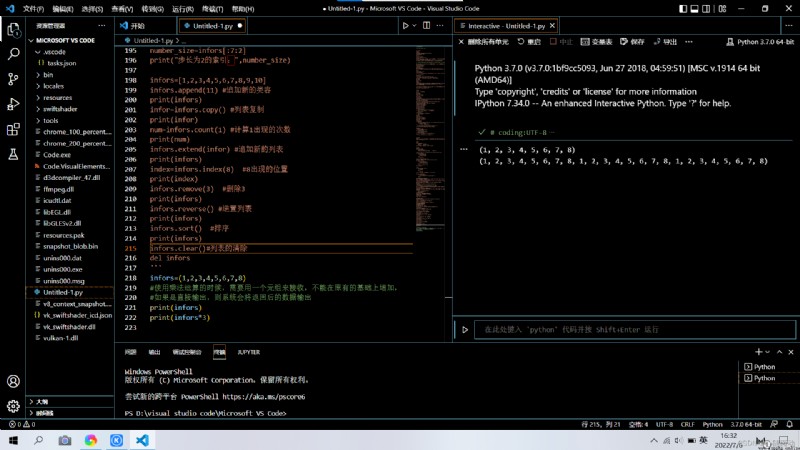Viewport: 800px width, 450px height.
Task: Expand the Timeline section in sidebar
Action: pos(70,413)
